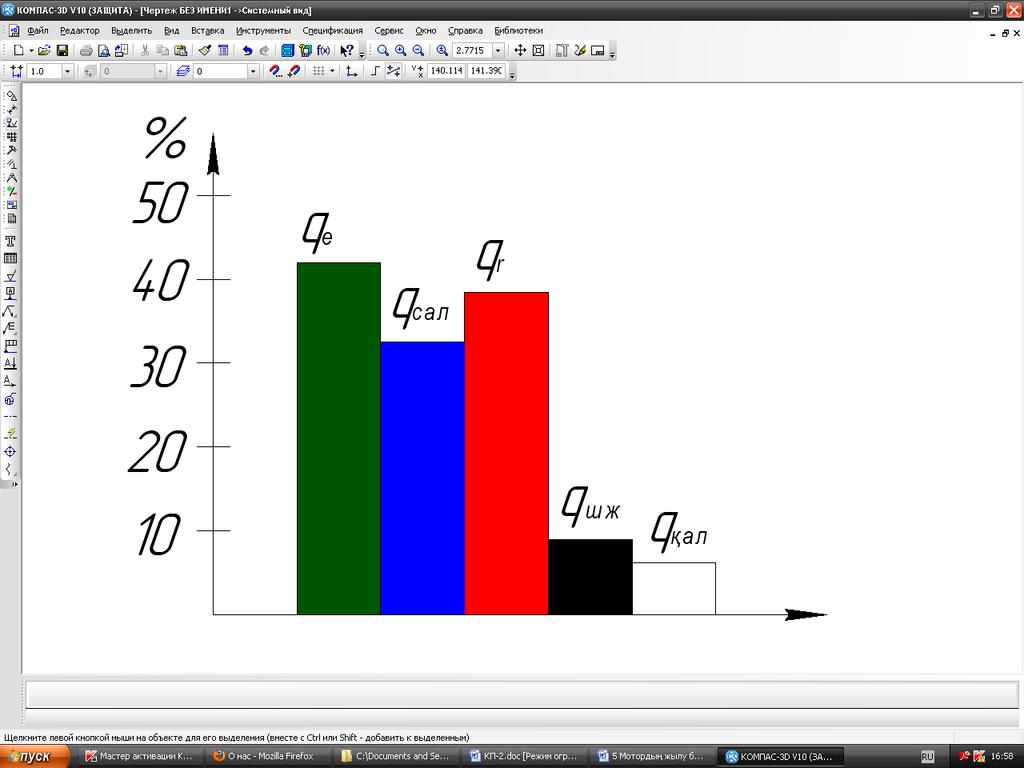Select the red q_r bar
1024x768 pixels.
pos(506,453)
